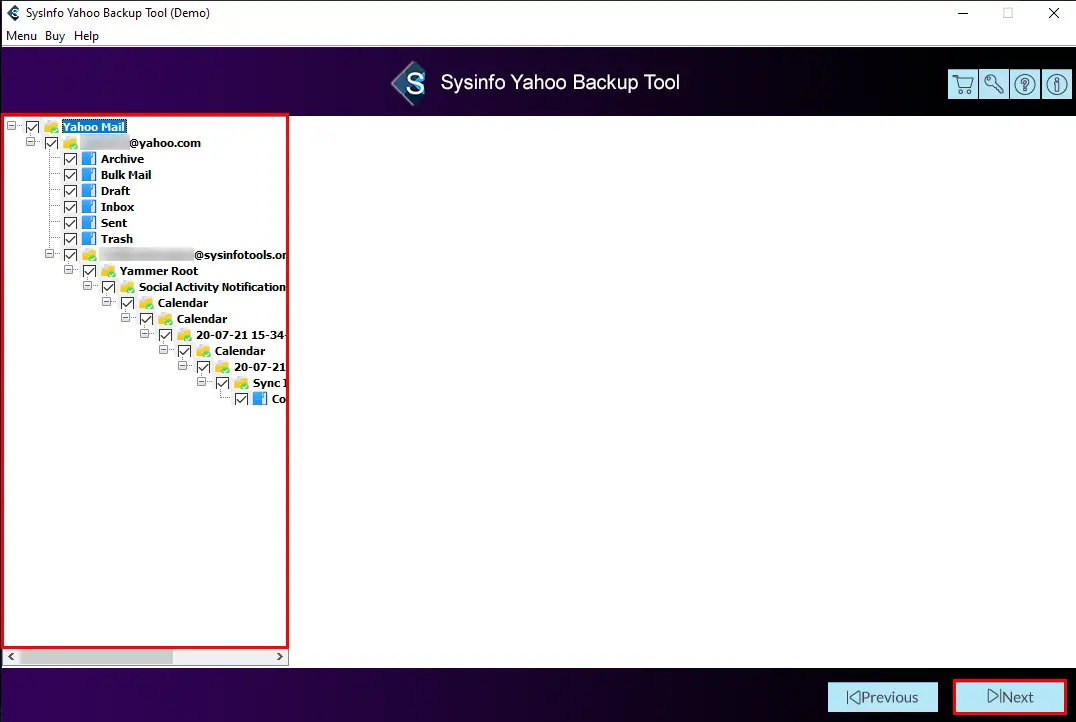Select the Yammer Root label

tap(159, 270)
